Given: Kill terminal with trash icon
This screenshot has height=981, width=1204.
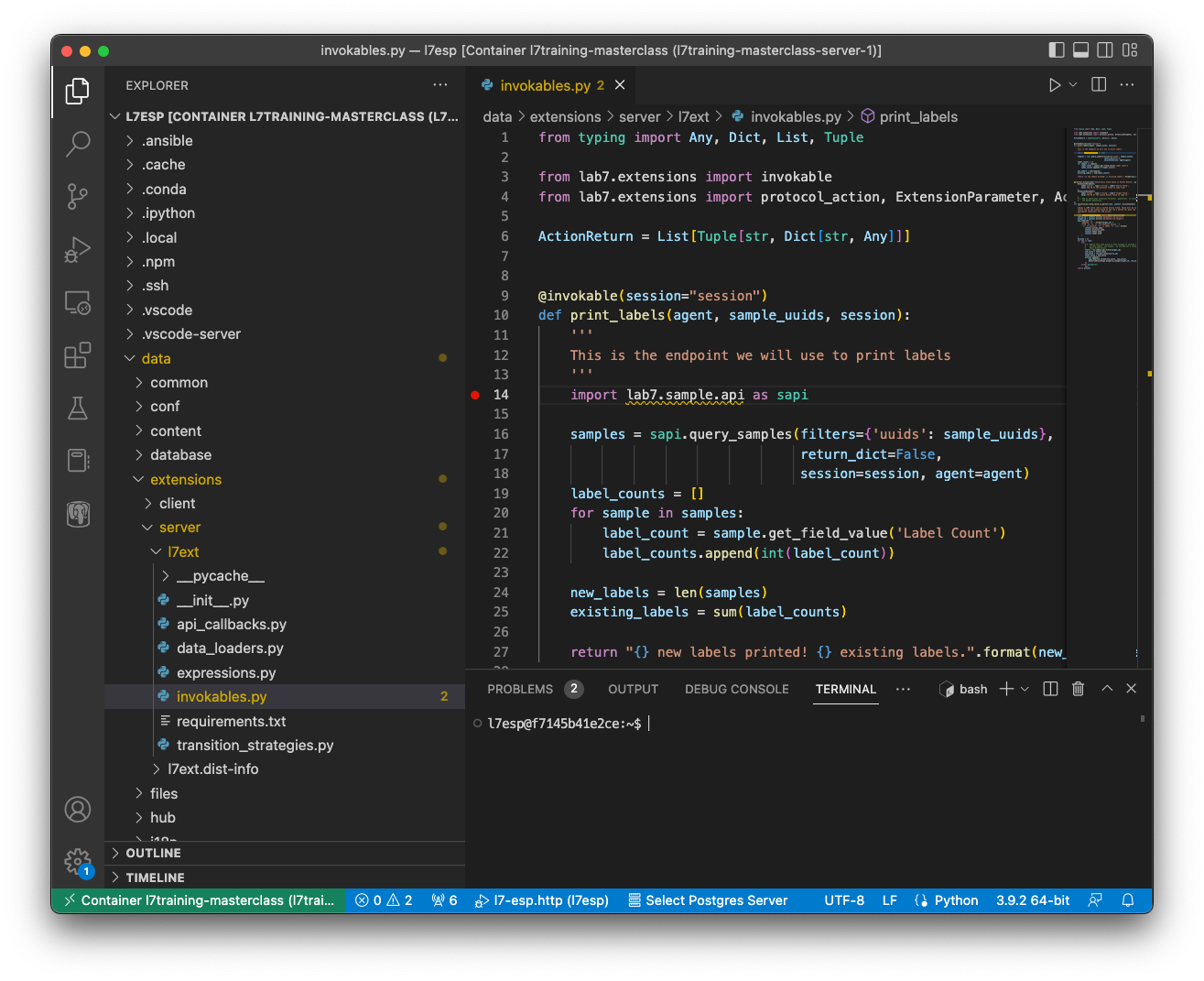Looking at the screenshot, I should pos(1078,689).
